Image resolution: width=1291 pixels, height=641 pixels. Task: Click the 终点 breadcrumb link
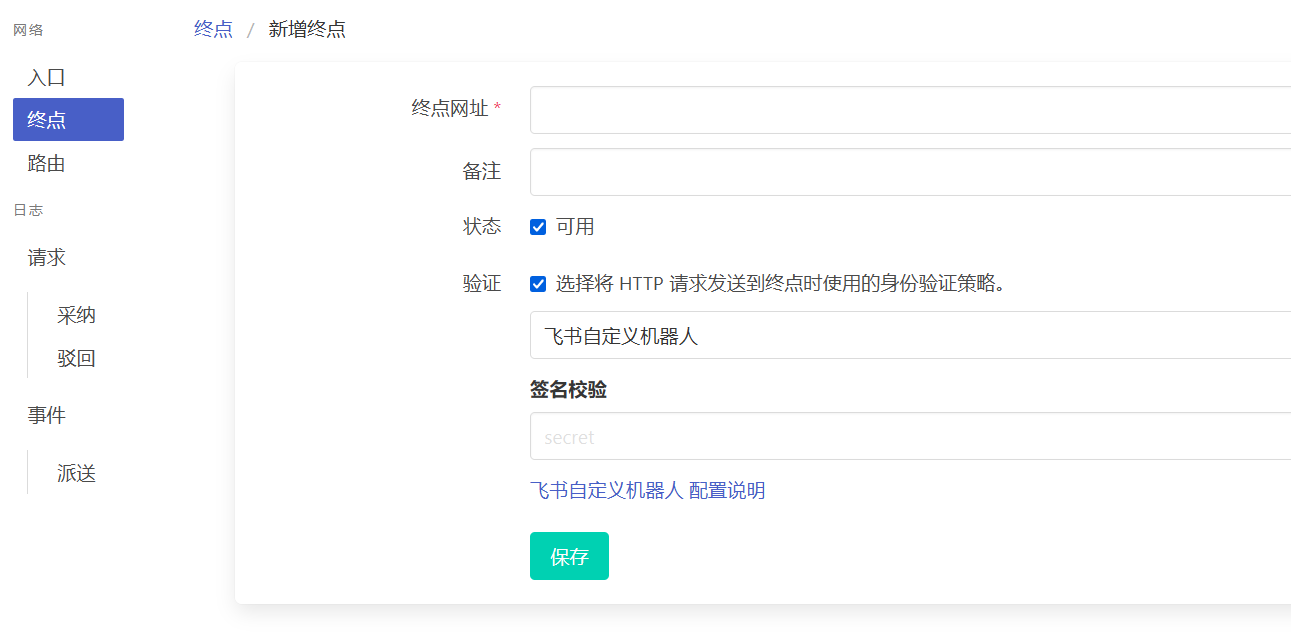[x=213, y=29]
